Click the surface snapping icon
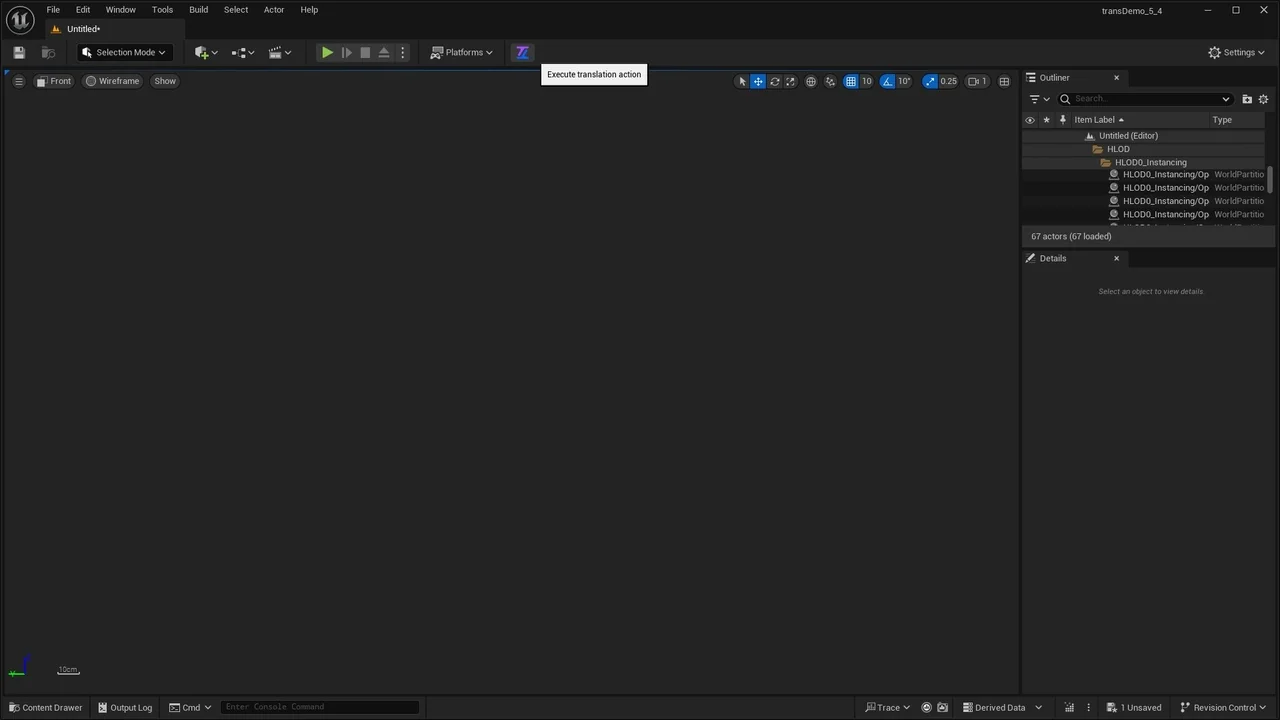The height and width of the screenshot is (720, 1280). (830, 81)
